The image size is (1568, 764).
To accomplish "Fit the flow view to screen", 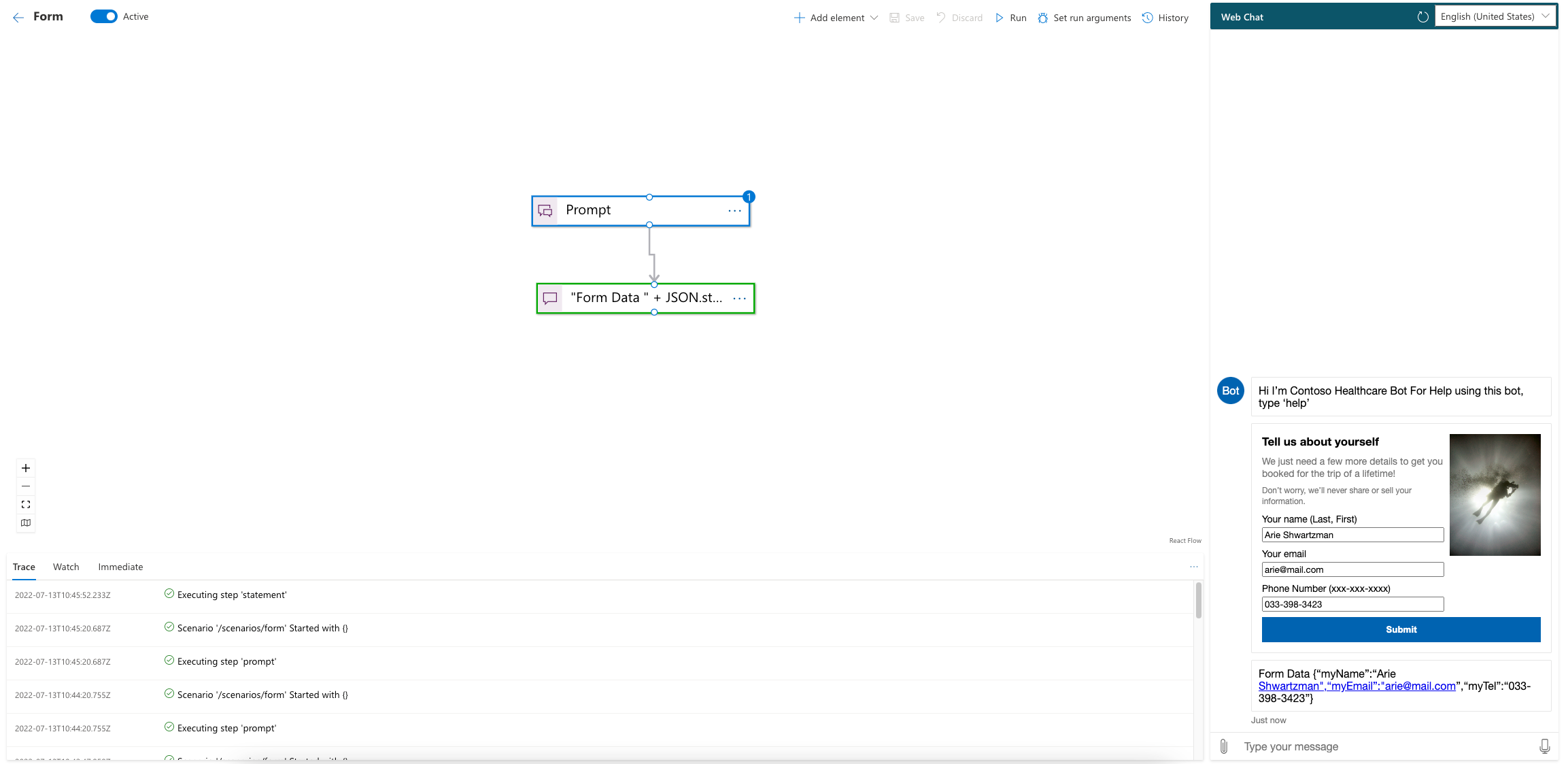I will coord(26,505).
